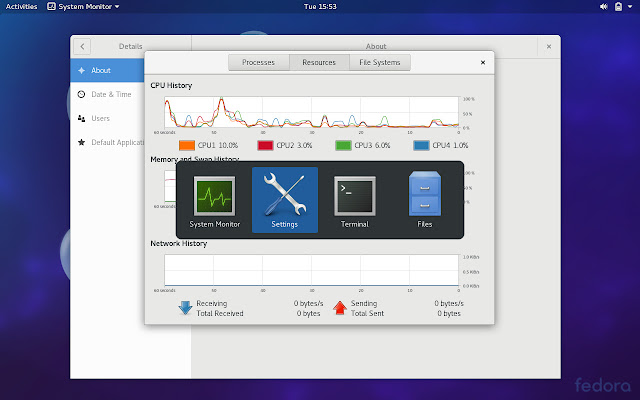Switch to the Resources tab
The height and width of the screenshot is (400, 640).
coord(319,62)
